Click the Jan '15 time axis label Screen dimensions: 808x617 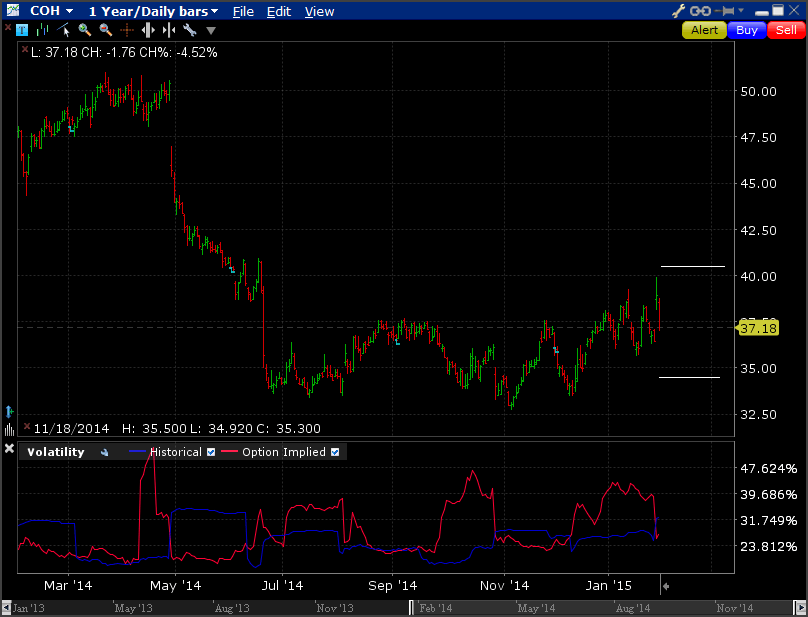pyautogui.click(x=609, y=586)
